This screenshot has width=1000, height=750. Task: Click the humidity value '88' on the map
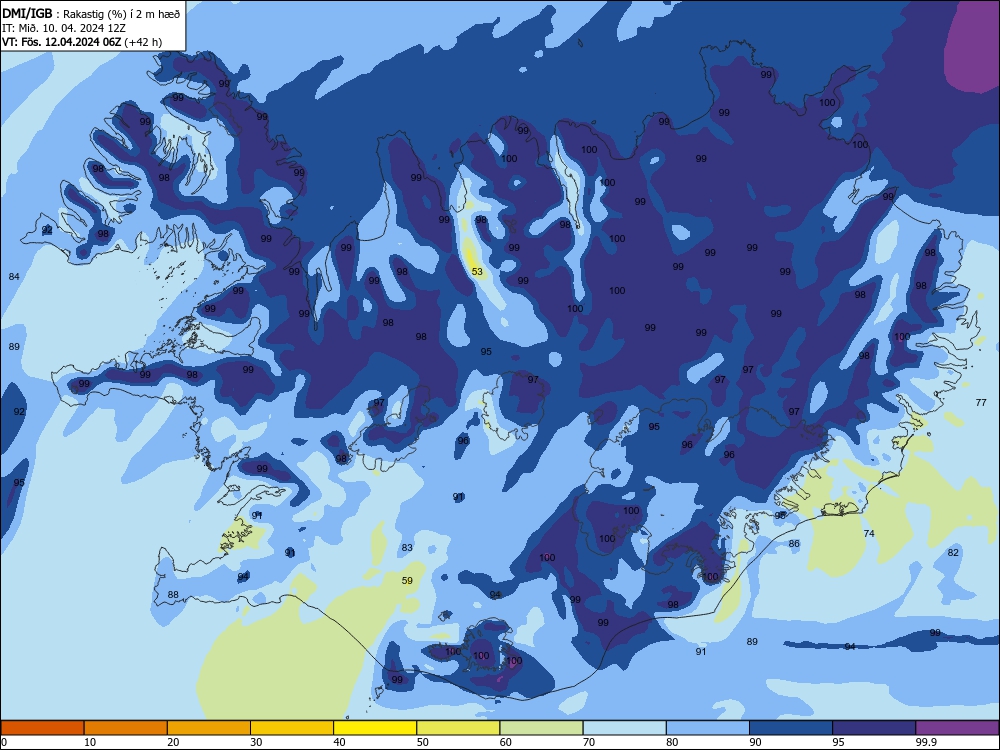[173, 594]
